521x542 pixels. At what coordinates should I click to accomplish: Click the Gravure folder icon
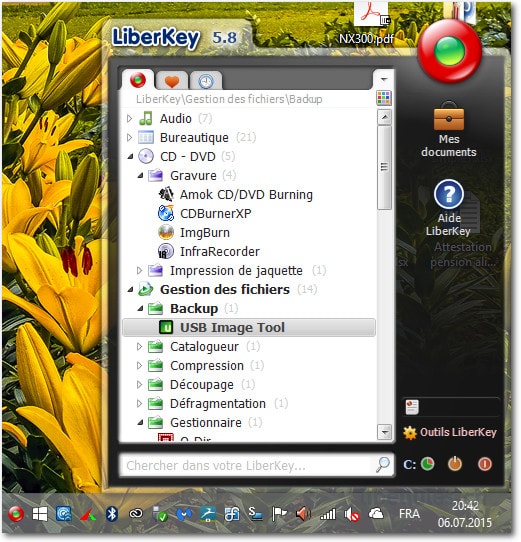tap(156, 175)
